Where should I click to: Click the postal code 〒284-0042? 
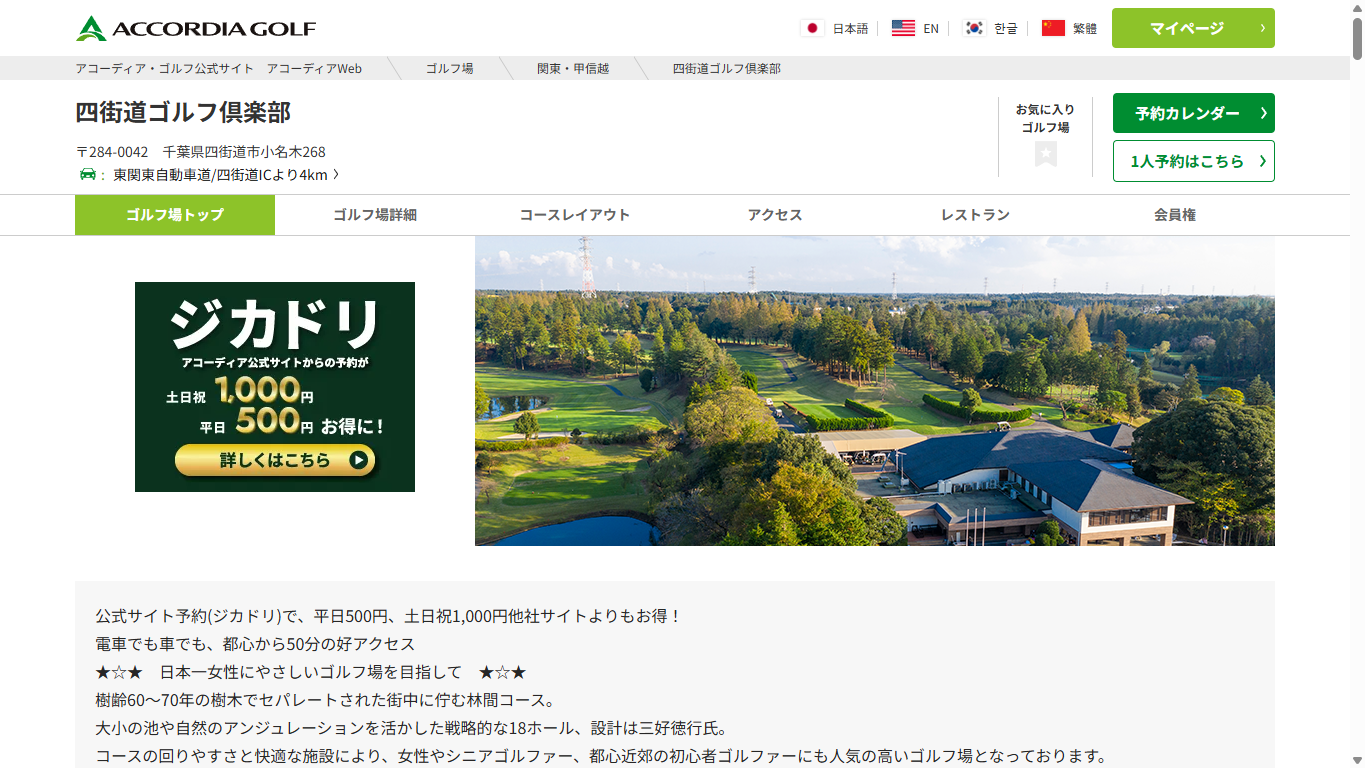(x=112, y=152)
